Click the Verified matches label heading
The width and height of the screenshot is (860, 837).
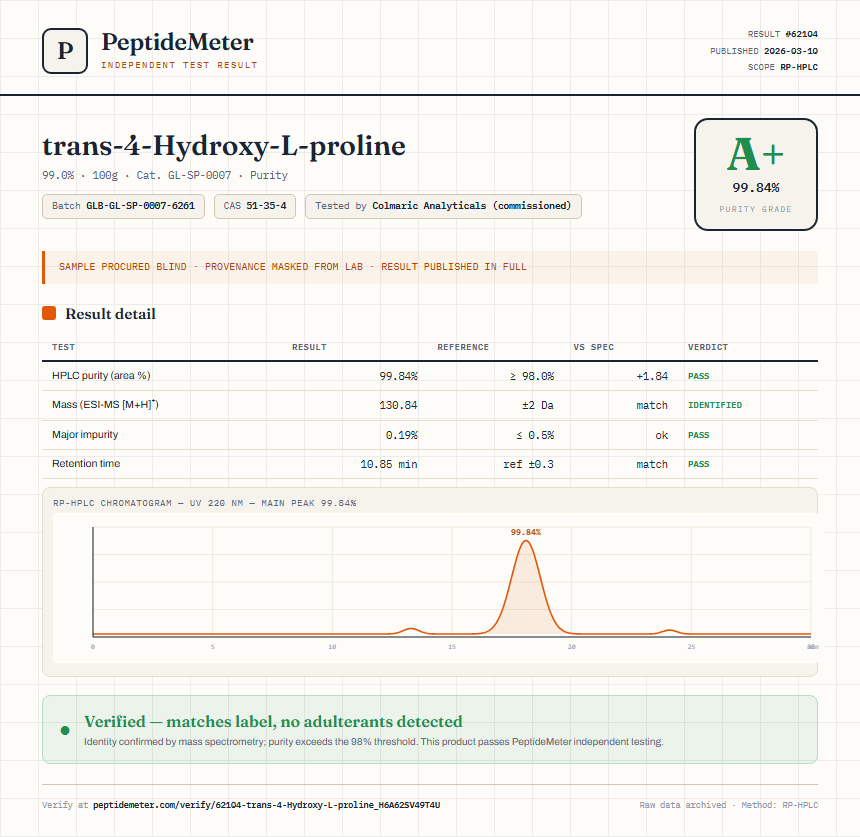point(273,721)
